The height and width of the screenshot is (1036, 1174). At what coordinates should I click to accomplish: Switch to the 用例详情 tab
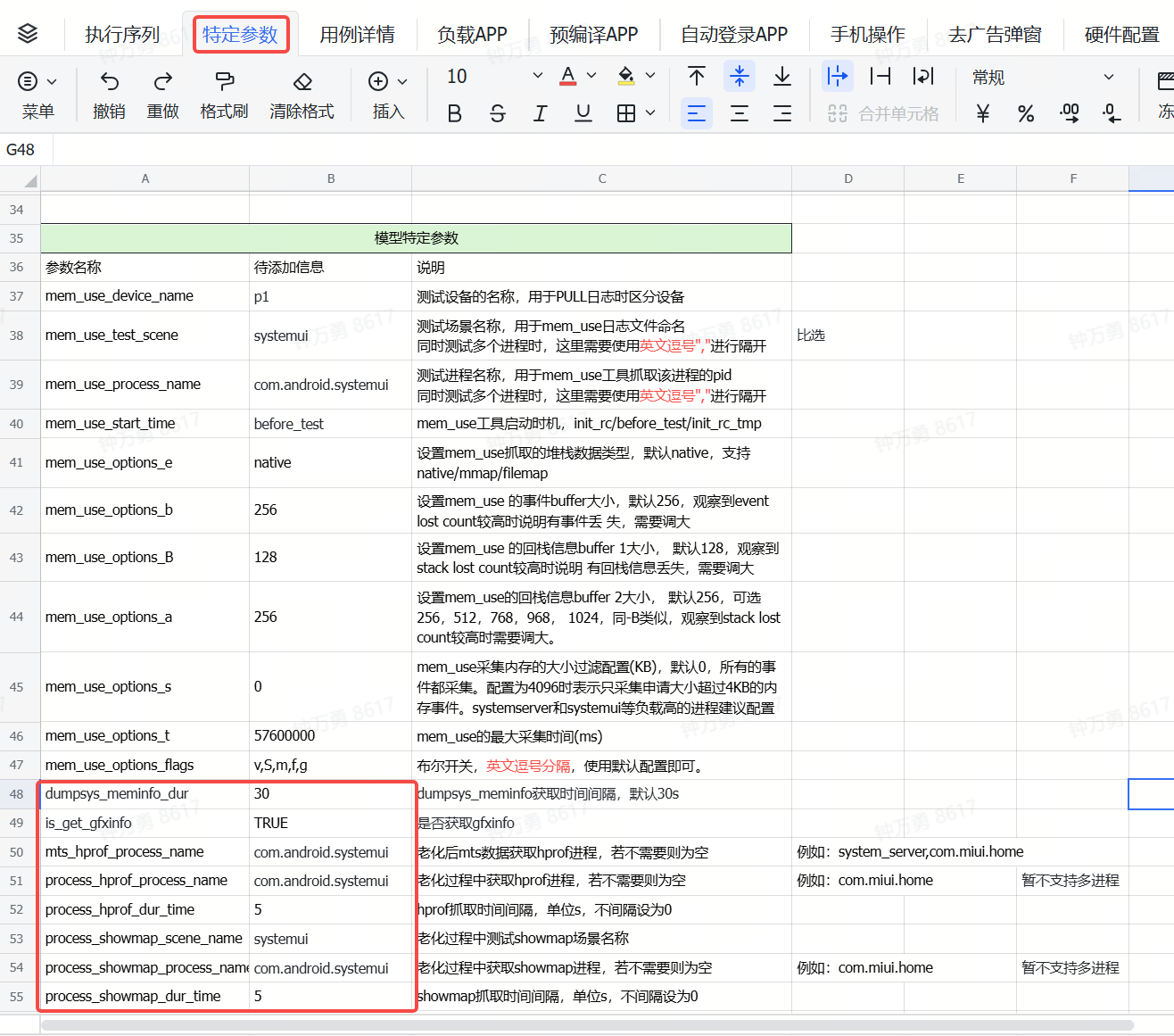(x=357, y=35)
